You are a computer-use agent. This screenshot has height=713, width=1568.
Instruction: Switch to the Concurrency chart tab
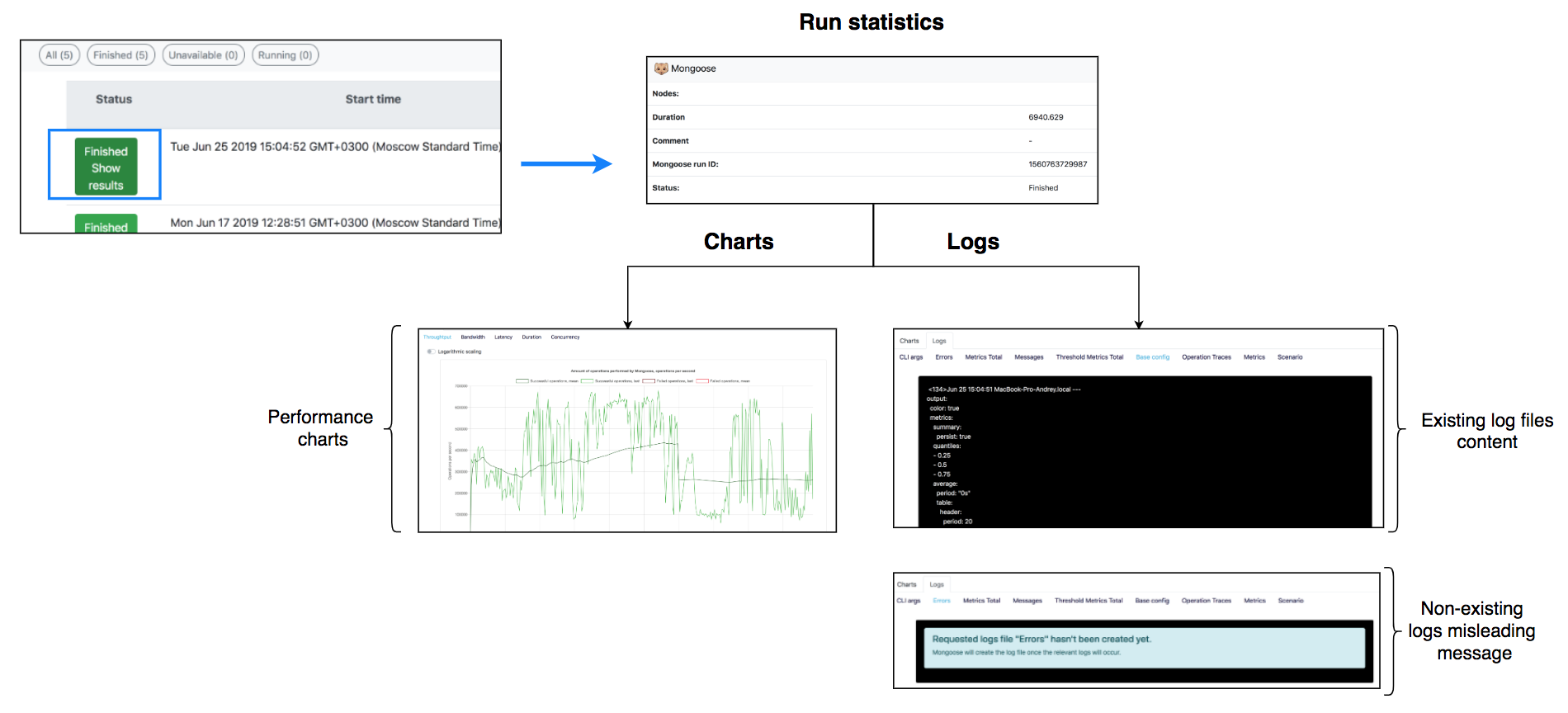click(565, 337)
